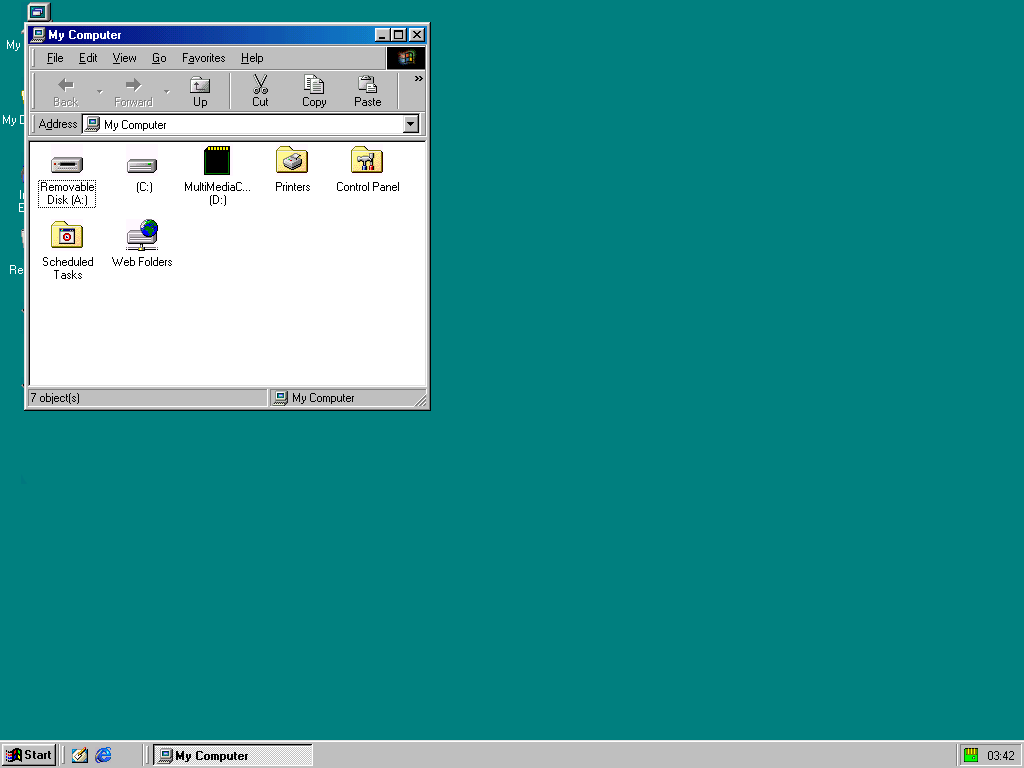The width and height of the screenshot is (1024, 768).
Task: Click the 03:42 clock in system tray
Action: pyautogui.click(x=1000, y=756)
